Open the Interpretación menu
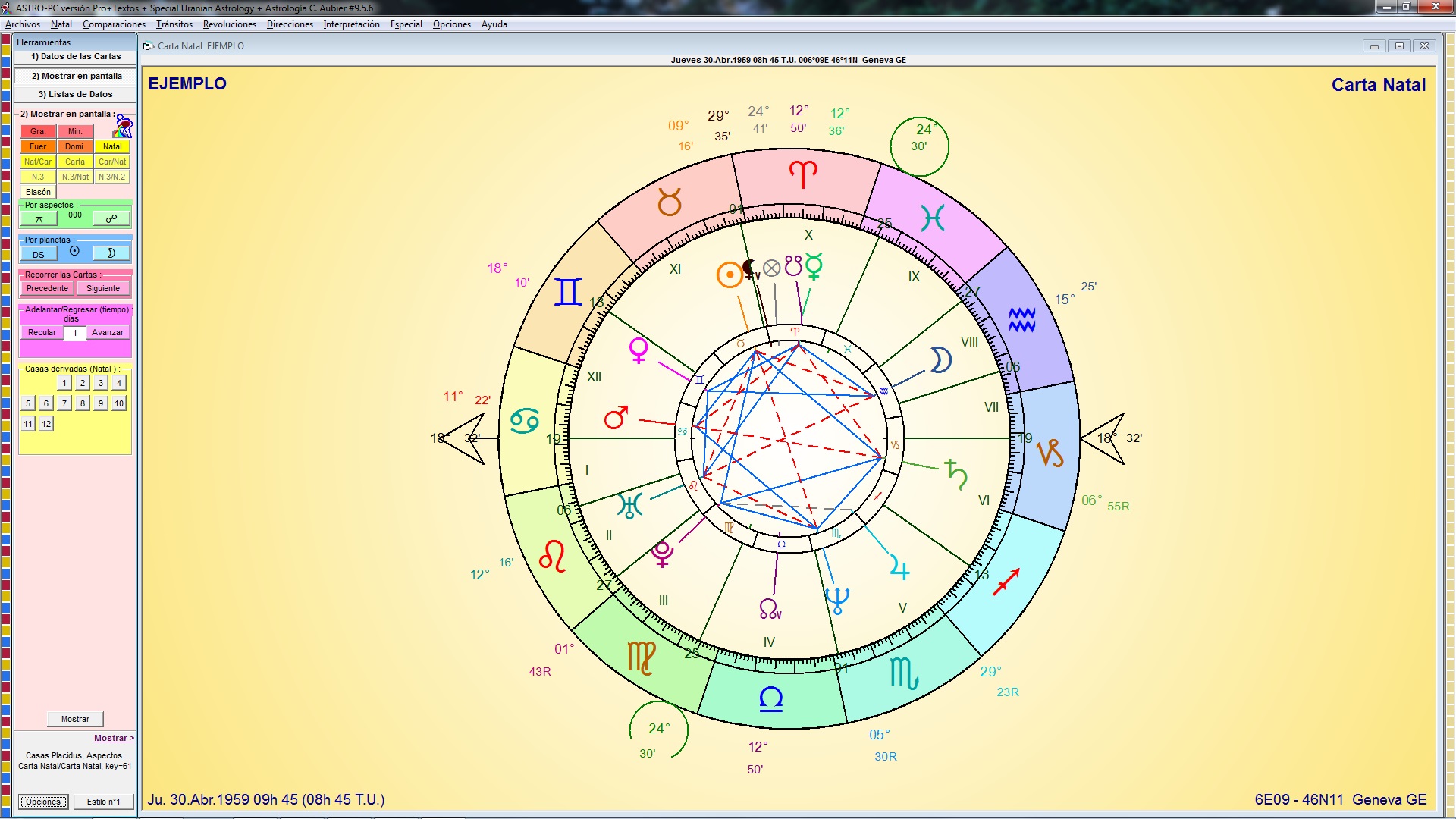The image size is (1456, 819). [x=351, y=24]
